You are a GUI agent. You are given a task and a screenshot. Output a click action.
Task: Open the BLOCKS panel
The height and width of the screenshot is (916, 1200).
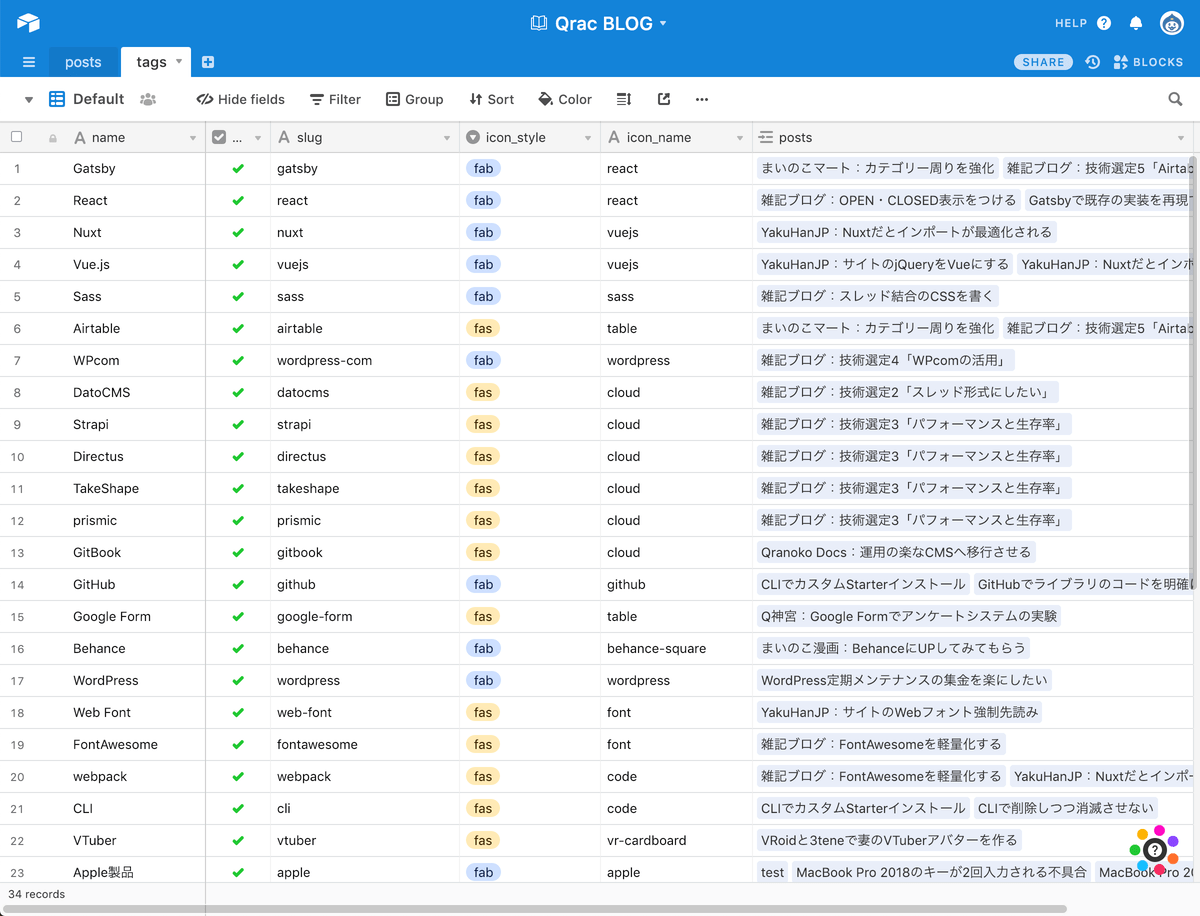coord(1148,61)
